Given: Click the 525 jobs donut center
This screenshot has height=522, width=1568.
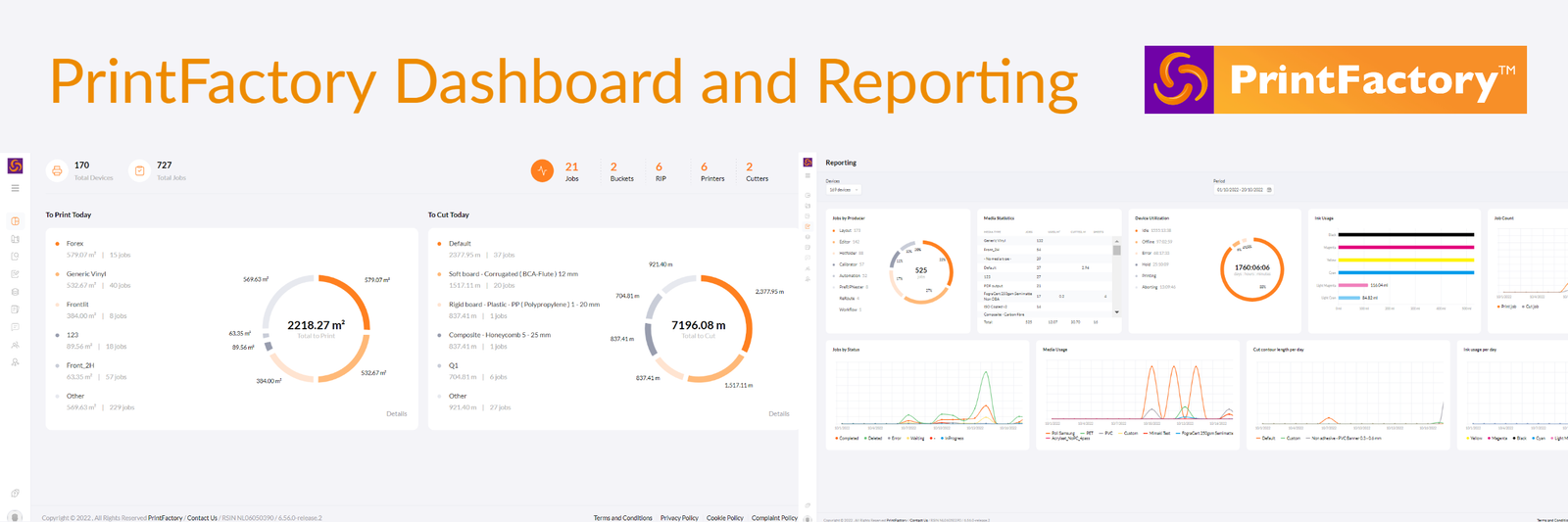Looking at the screenshot, I should (921, 270).
